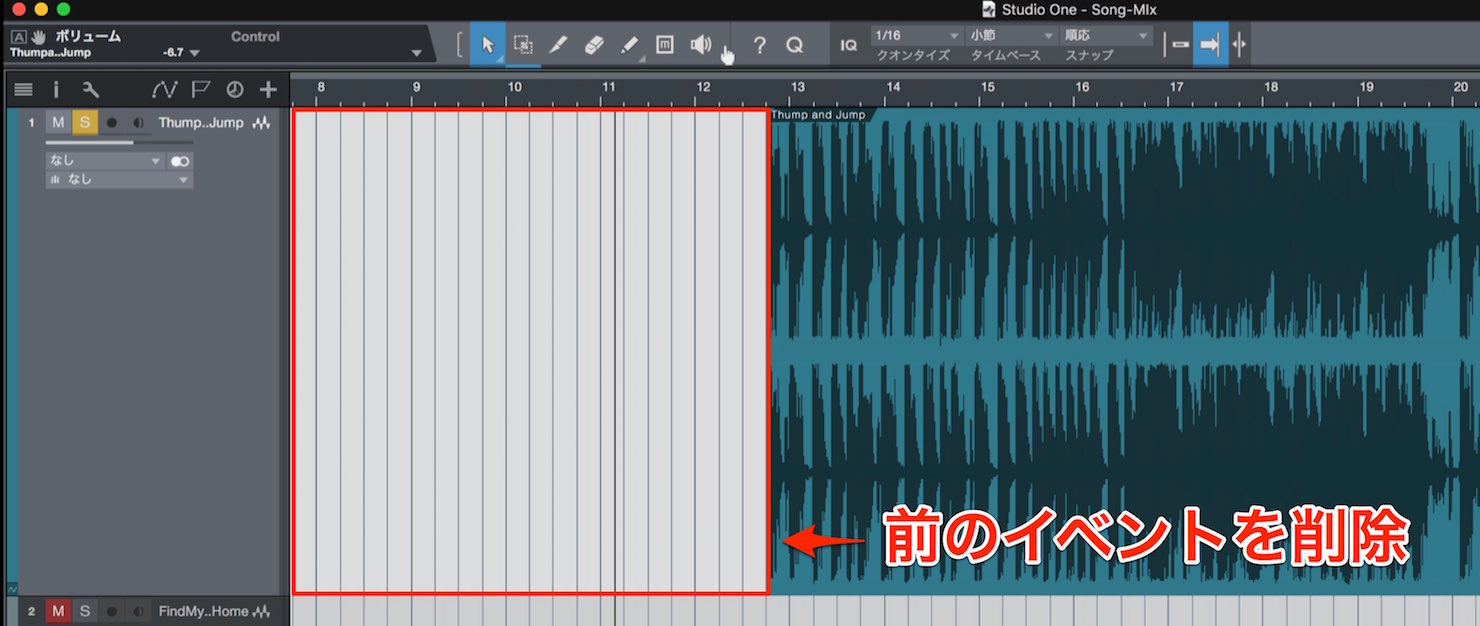1480x626 pixels.
Task: Click the clock time display icon
Action: pos(235,90)
